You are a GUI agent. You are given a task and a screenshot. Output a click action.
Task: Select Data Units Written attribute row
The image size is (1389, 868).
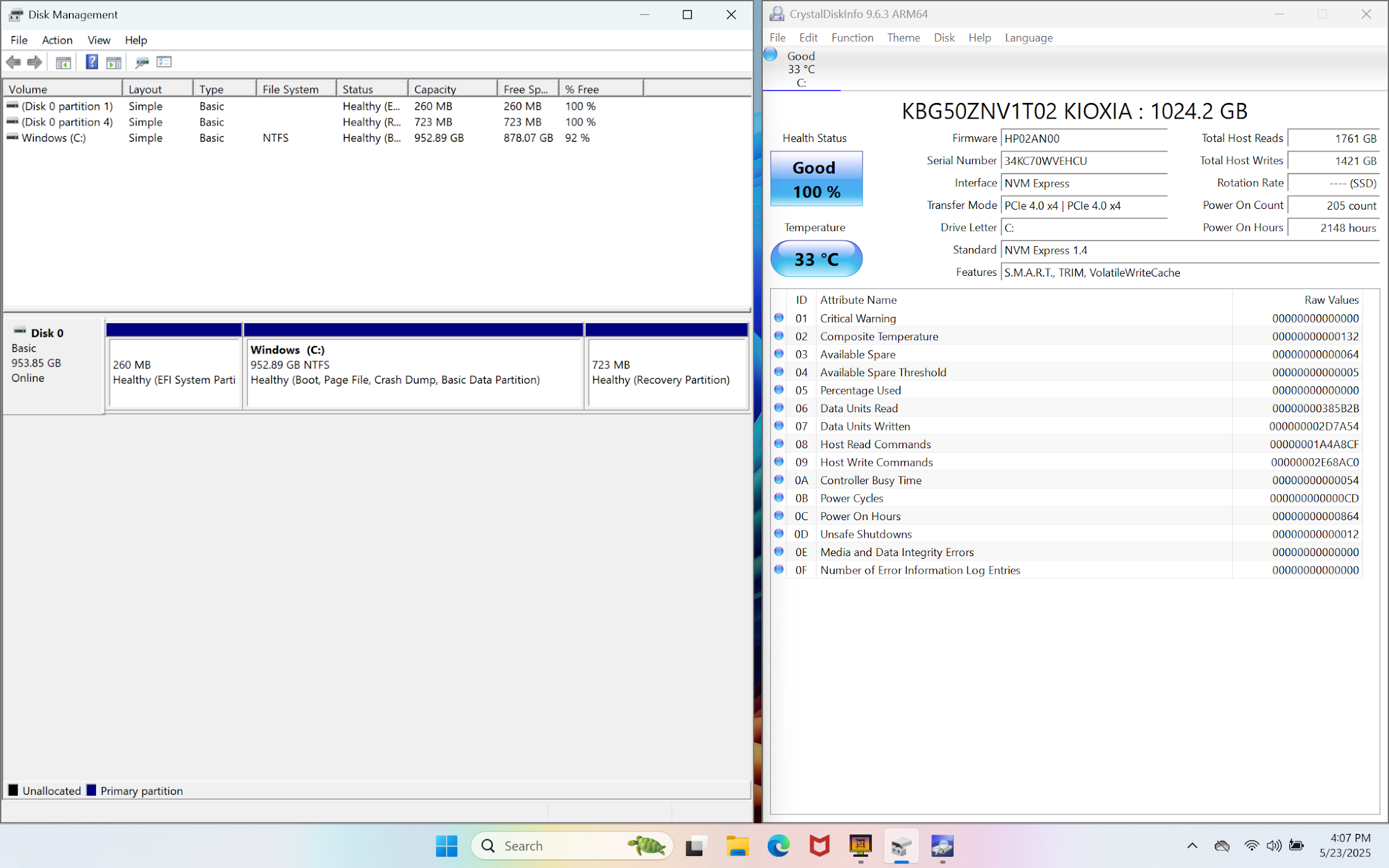(x=1066, y=426)
